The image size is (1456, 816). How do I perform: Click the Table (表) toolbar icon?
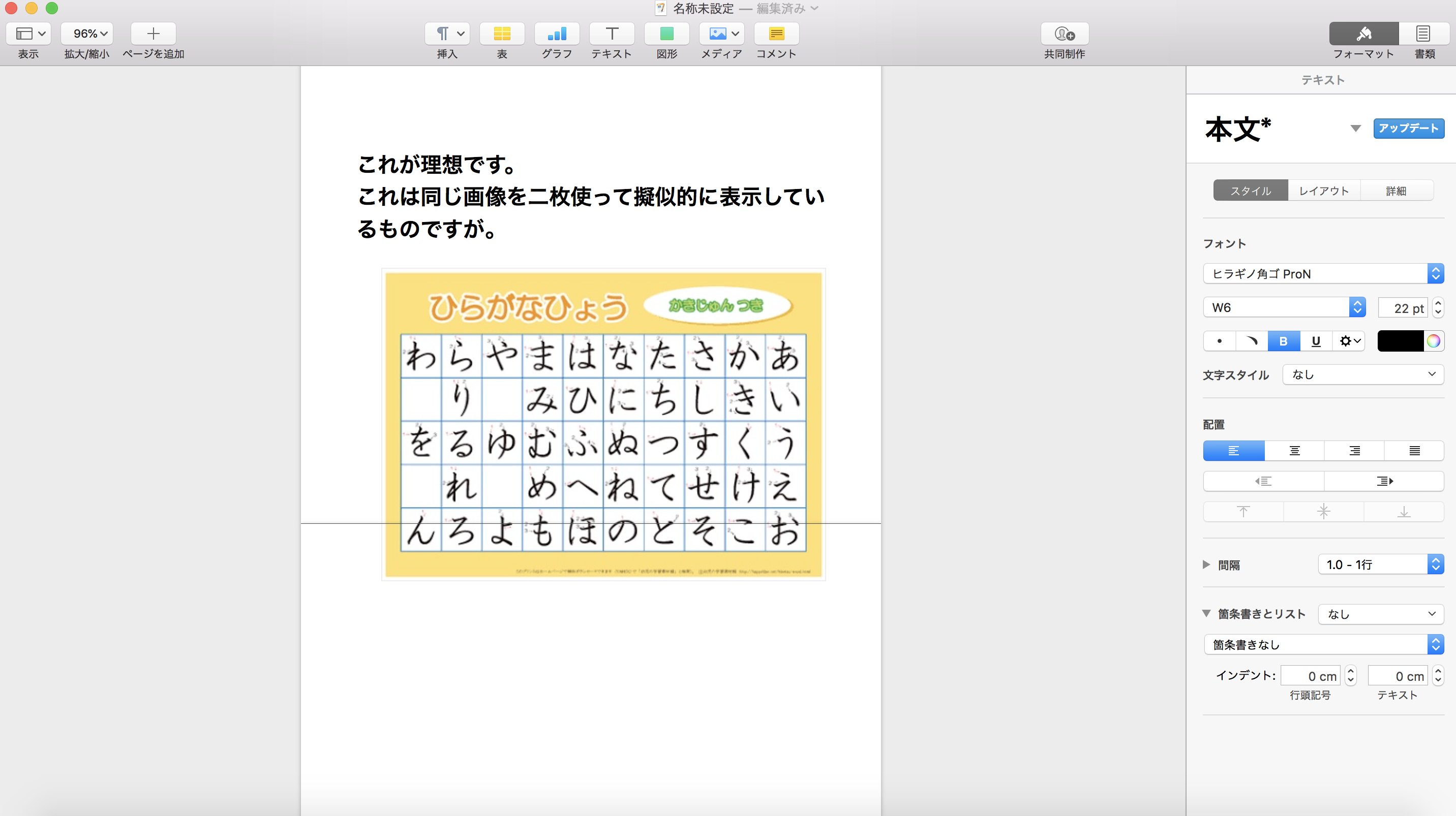point(501,34)
